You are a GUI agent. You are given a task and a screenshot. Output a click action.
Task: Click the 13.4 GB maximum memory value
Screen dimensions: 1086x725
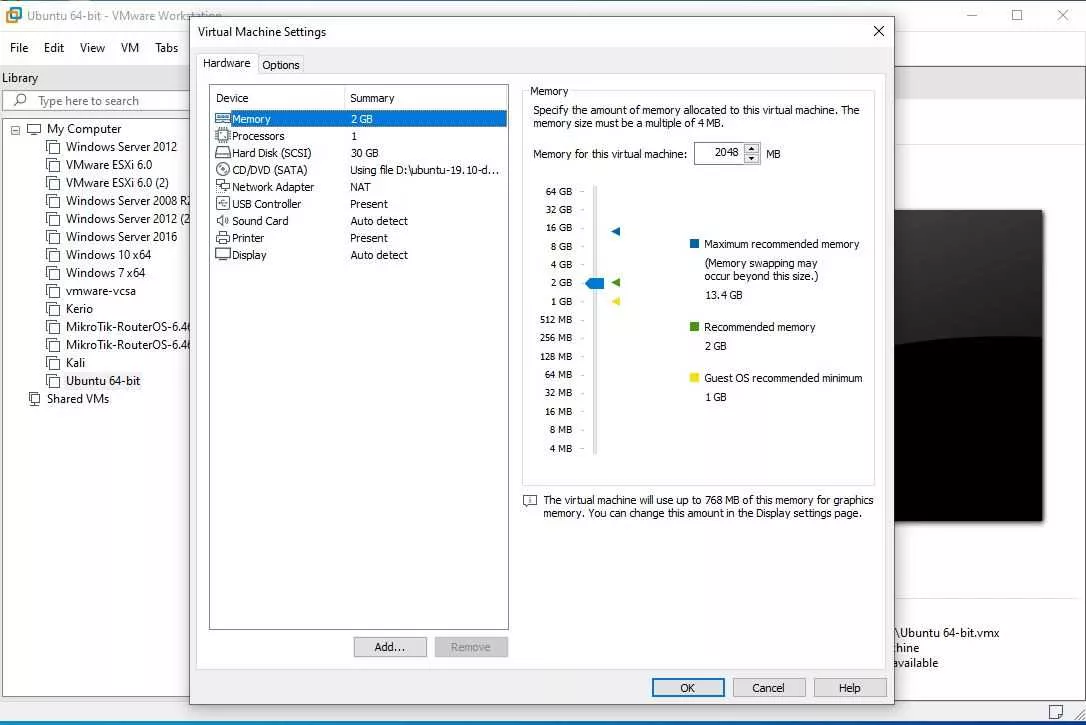[724, 295]
